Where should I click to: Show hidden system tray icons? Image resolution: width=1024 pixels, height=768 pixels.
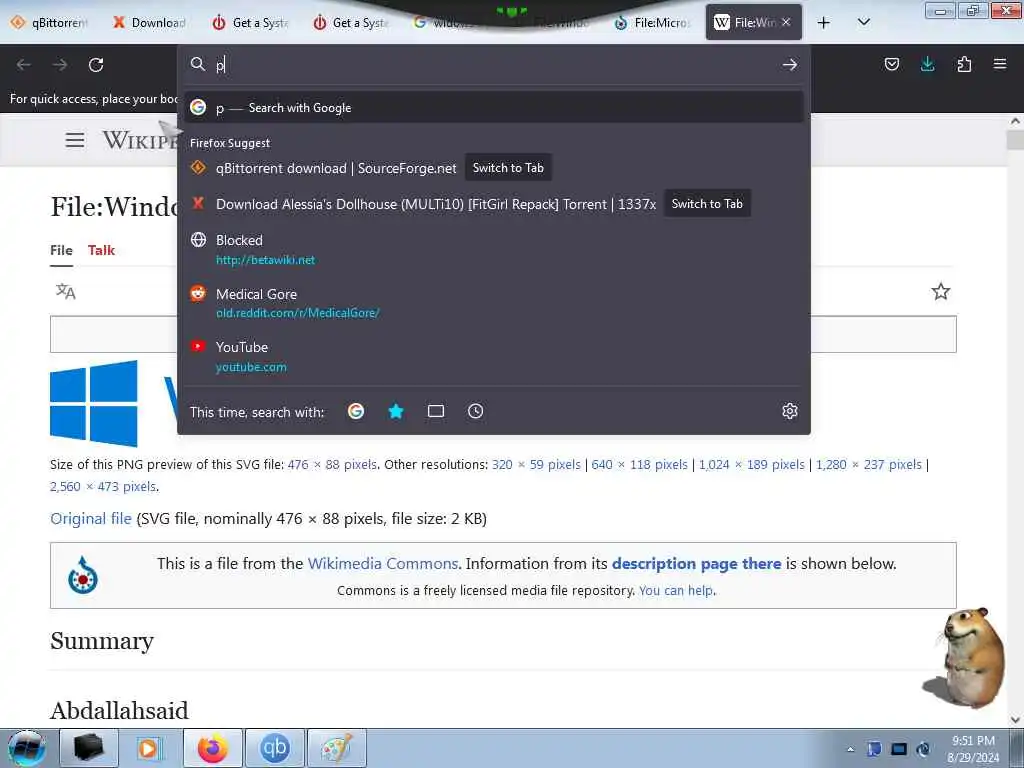pyautogui.click(x=850, y=749)
